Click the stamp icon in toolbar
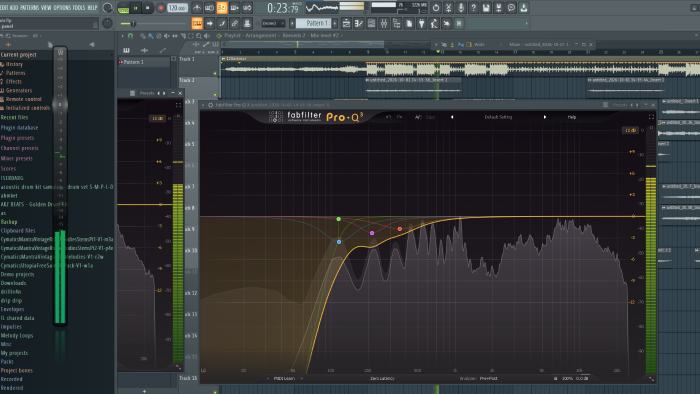 point(247,23)
